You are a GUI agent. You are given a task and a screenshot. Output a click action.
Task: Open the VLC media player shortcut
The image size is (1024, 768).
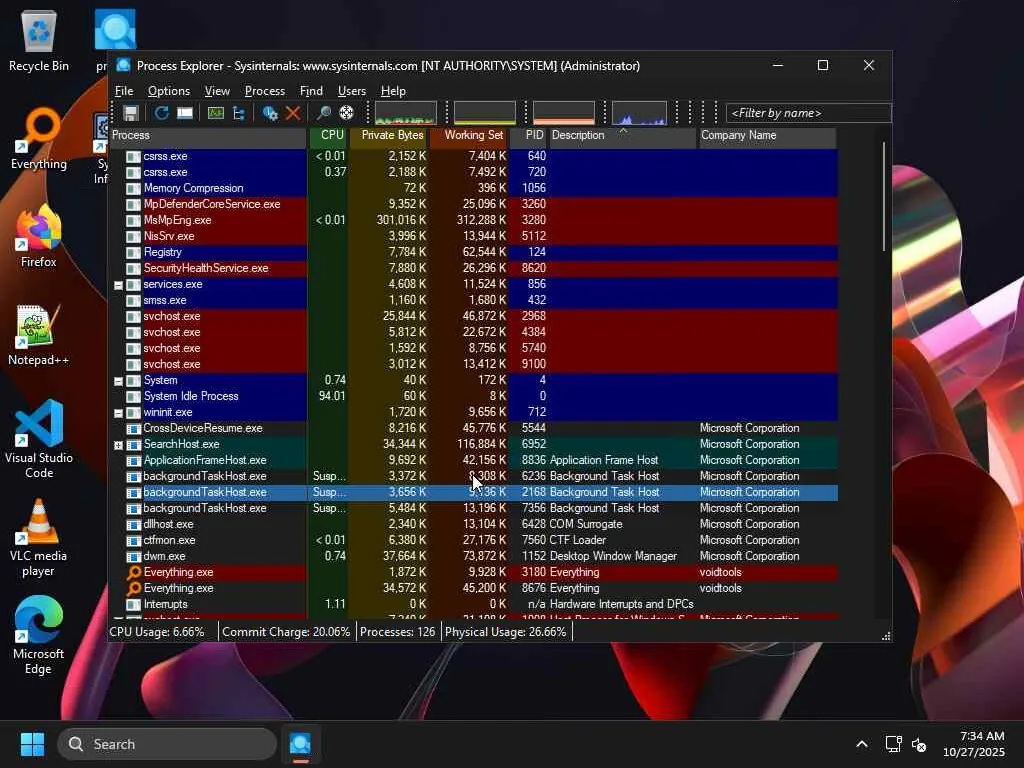[x=39, y=538]
